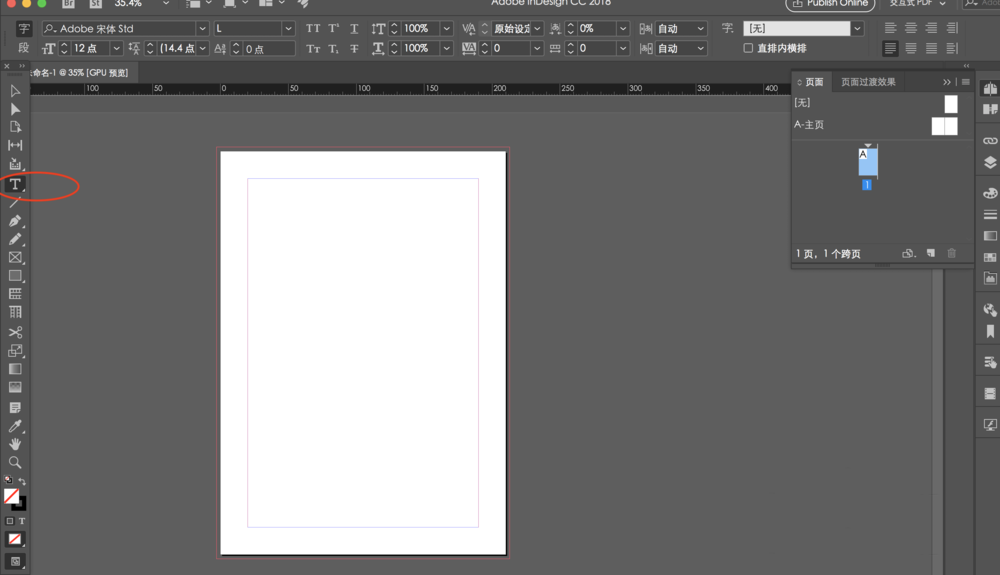Viewport: 1000px width, 575px height.
Task: Enable the 直排内横排 checkbox
Action: [748, 48]
